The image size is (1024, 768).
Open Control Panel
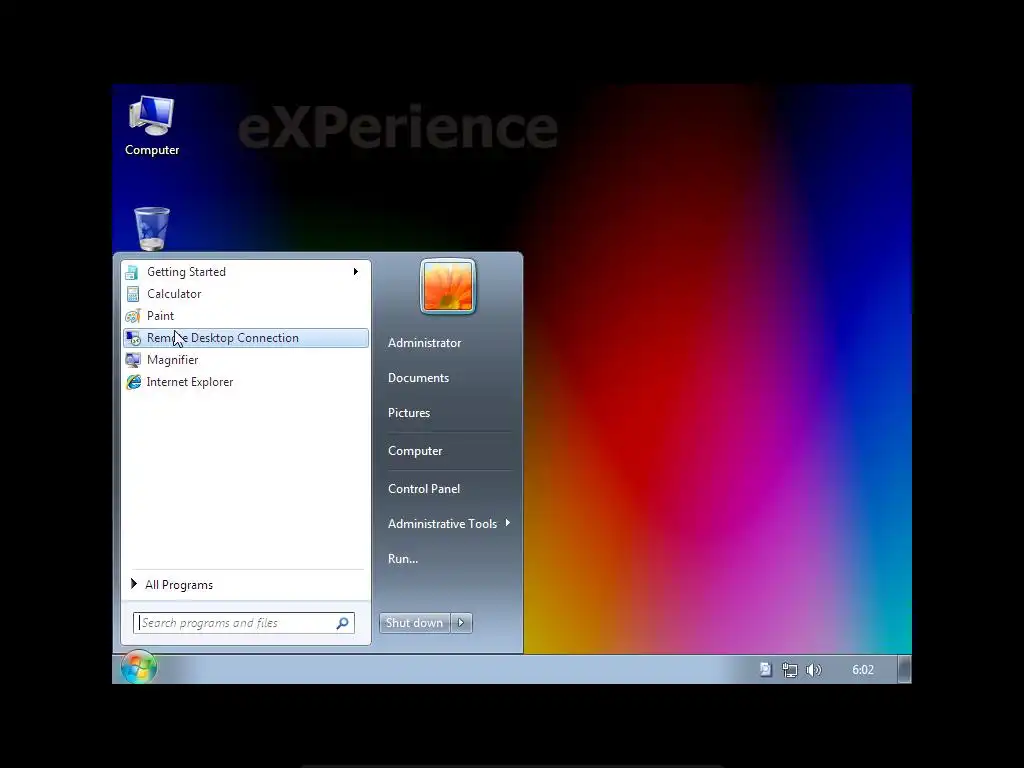pyautogui.click(x=424, y=489)
